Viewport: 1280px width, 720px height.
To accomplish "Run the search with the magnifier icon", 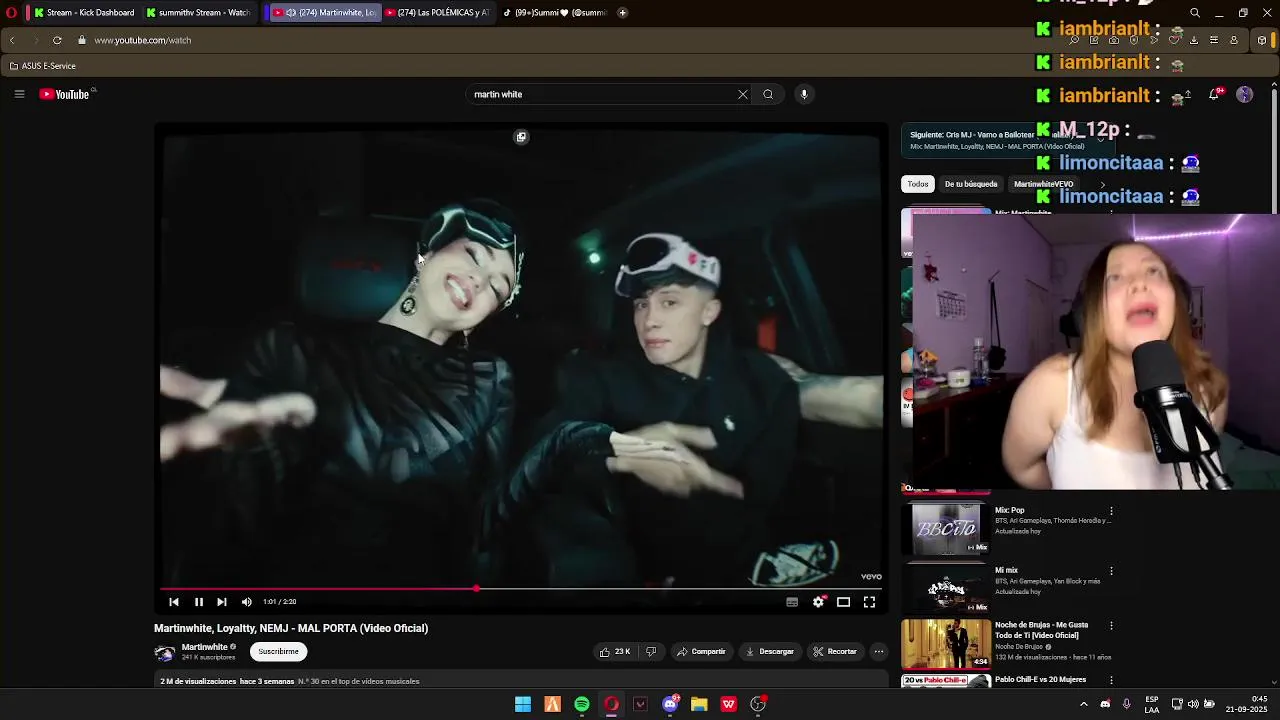I will (x=768, y=94).
